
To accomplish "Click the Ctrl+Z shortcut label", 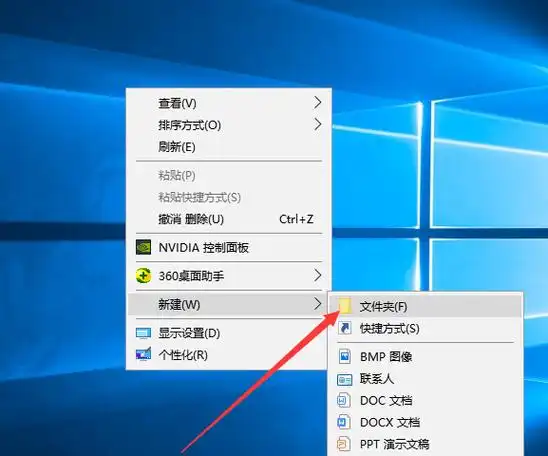I will pos(296,219).
